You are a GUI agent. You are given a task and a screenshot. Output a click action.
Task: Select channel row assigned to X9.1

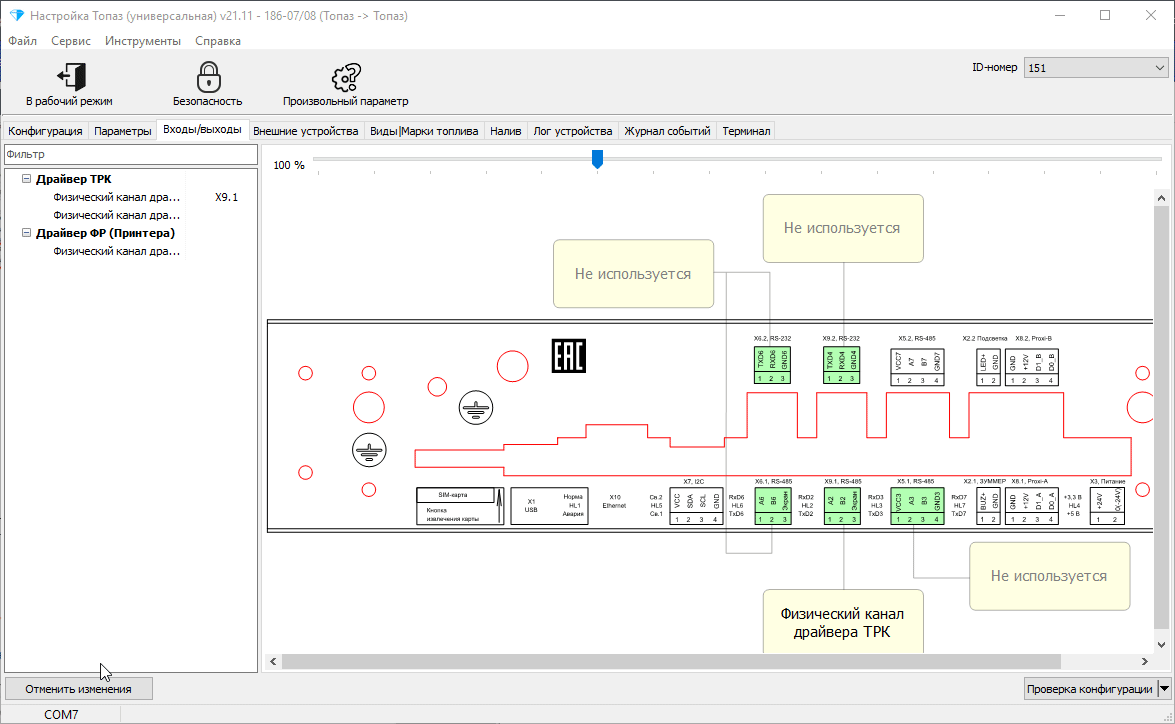131,197
